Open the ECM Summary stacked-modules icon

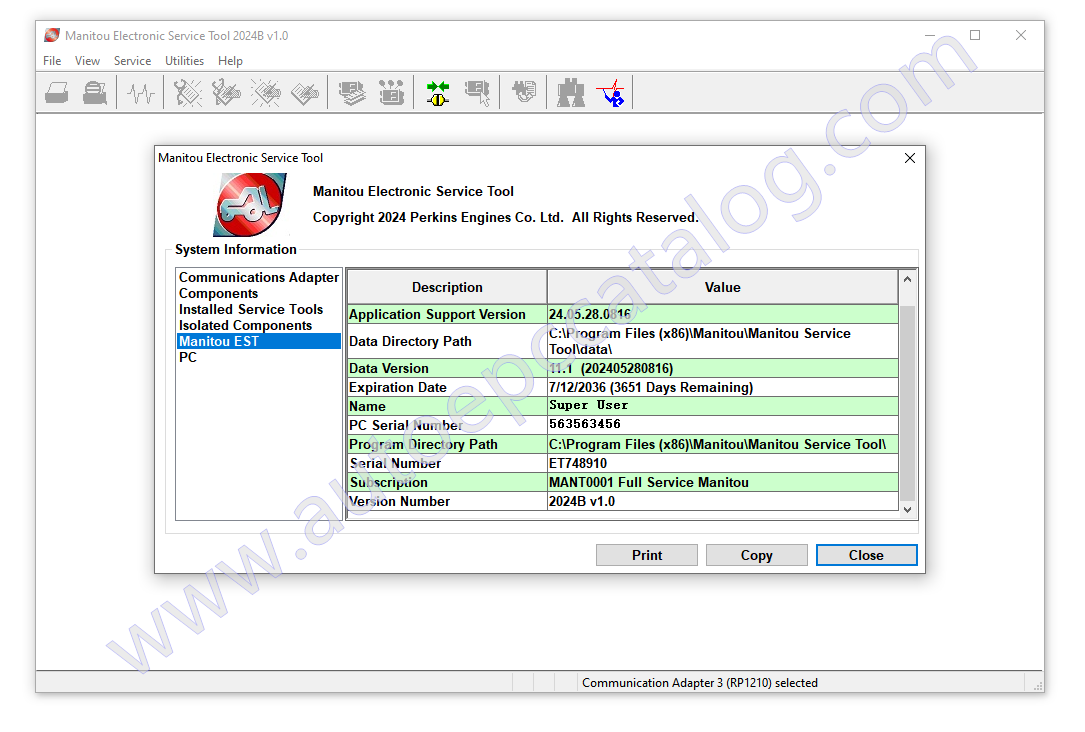[352, 93]
